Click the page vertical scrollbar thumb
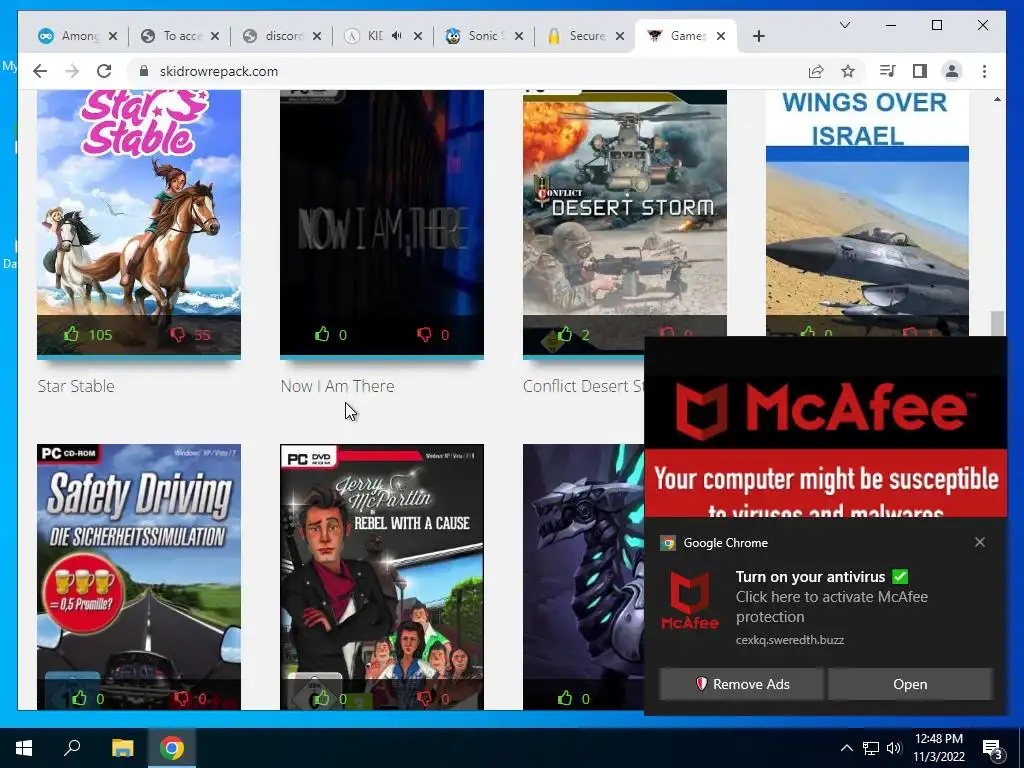 point(997,323)
